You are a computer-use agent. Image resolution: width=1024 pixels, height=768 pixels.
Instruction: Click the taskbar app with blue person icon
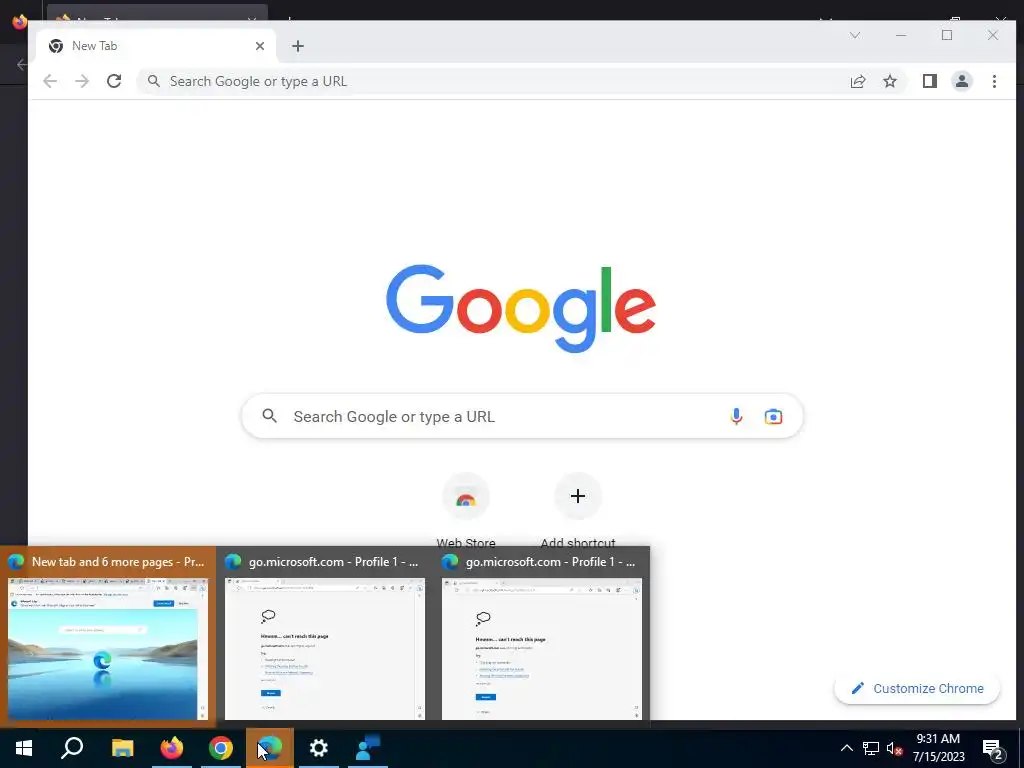(368, 748)
